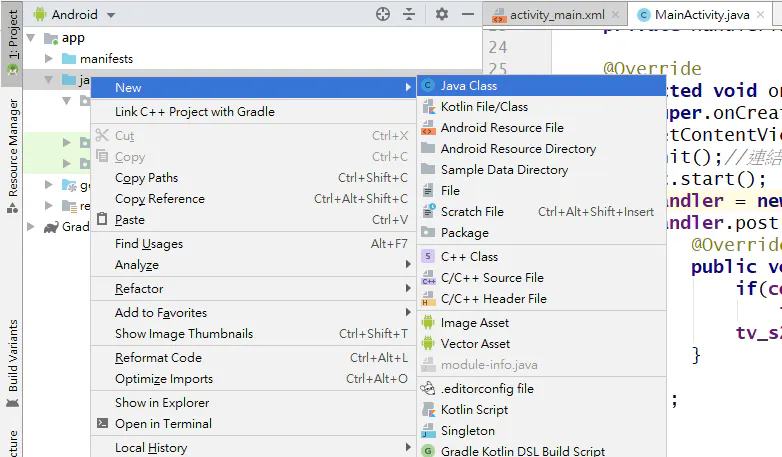
Task: Open the Refactor submenu arrow
Action: (x=408, y=288)
